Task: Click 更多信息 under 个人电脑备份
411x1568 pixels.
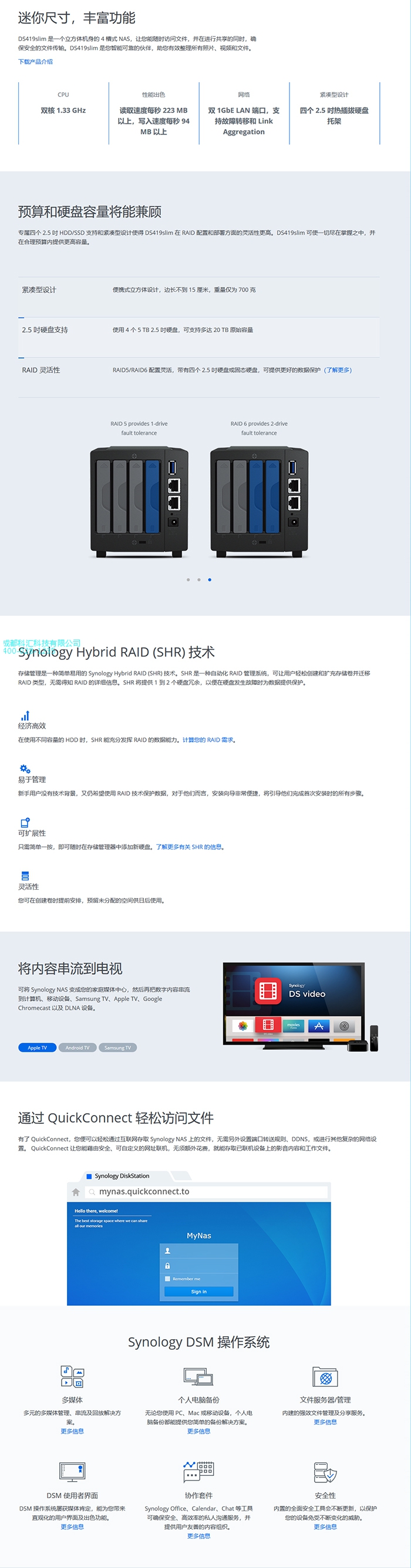Action: pos(198,1431)
